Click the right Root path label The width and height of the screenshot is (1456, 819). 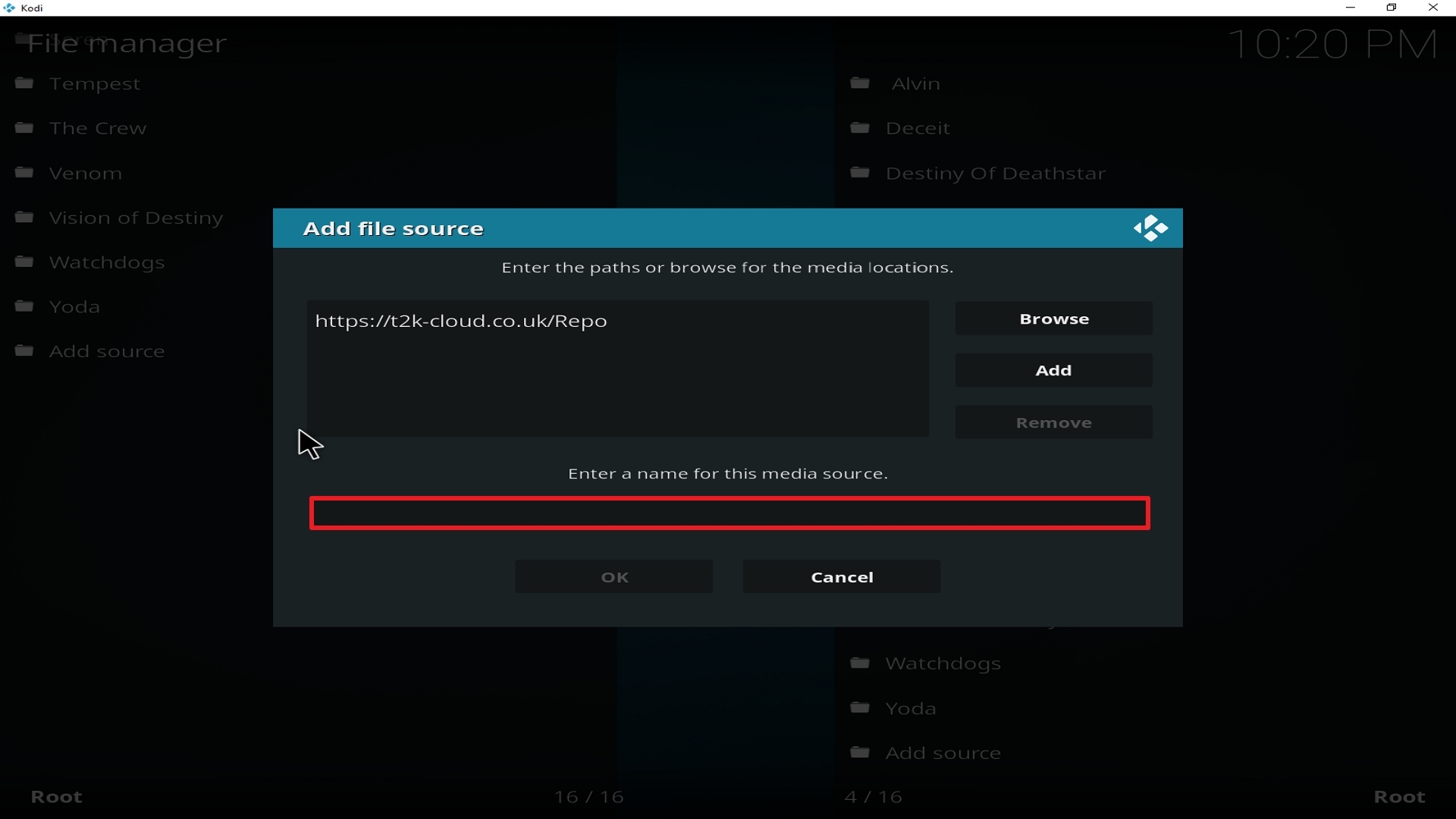tap(1400, 797)
